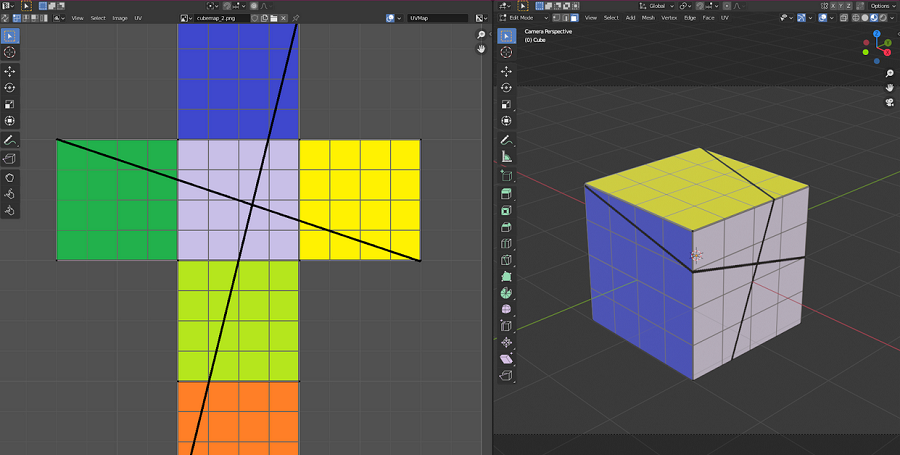The height and width of the screenshot is (455, 900).
Task: Click the pan hand icon in UV editor
Action: pos(481,49)
